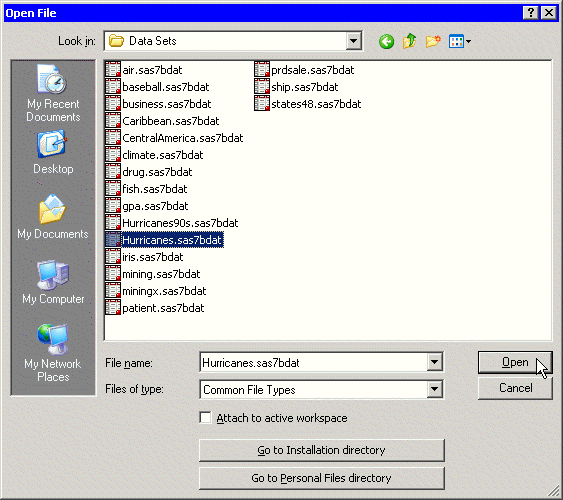Select the patient.sas7bdat file icon
The height and width of the screenshot is (500, 563).
pos(113,308)
